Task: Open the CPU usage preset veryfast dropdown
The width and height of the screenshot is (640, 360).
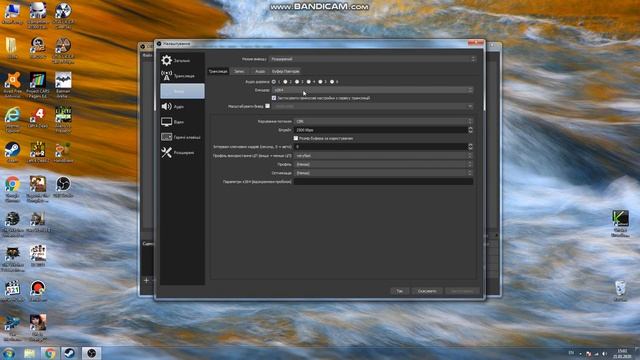Action: (383, 156)
